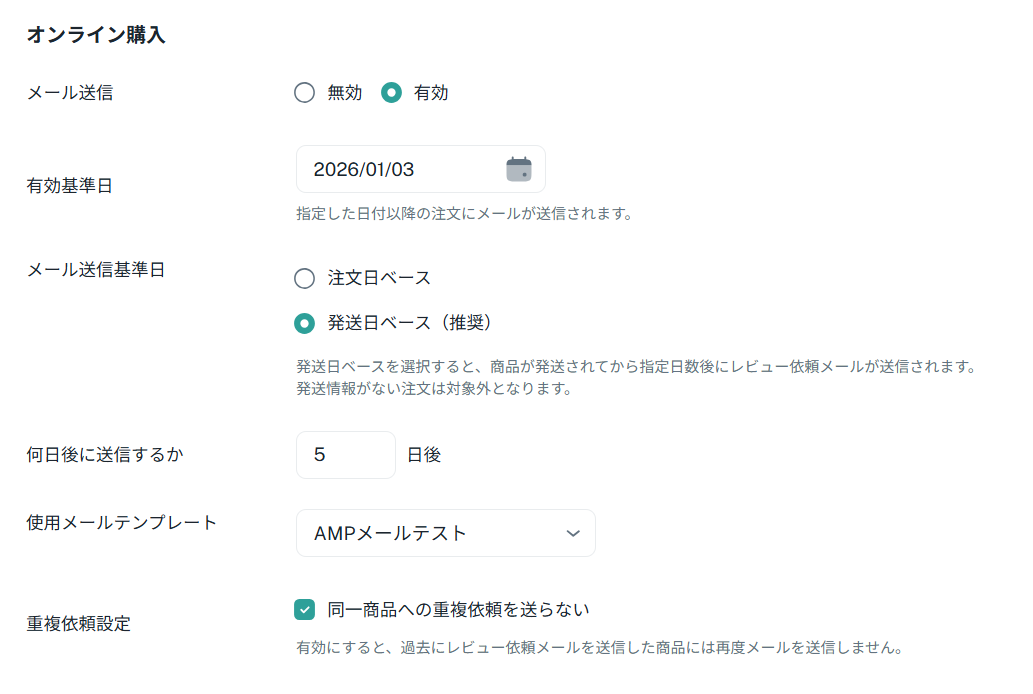Image resolution: width=1033 pixels, height=694 pixels.
Task: Click the 使用メールテンプレート field label
Action: point(121,522)
